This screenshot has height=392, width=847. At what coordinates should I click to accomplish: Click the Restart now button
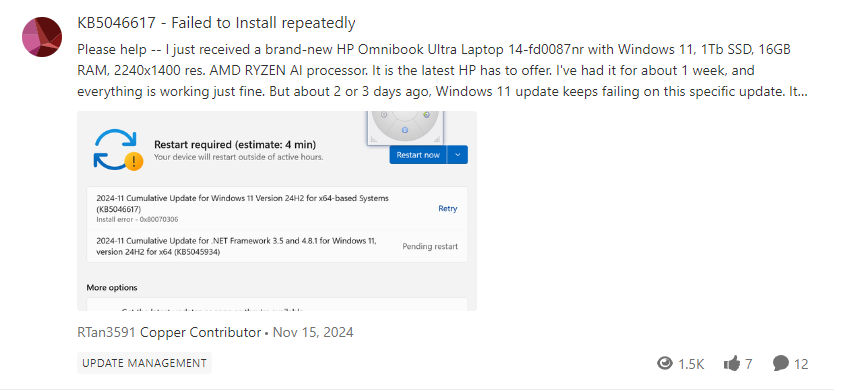[x=418, y=155]
